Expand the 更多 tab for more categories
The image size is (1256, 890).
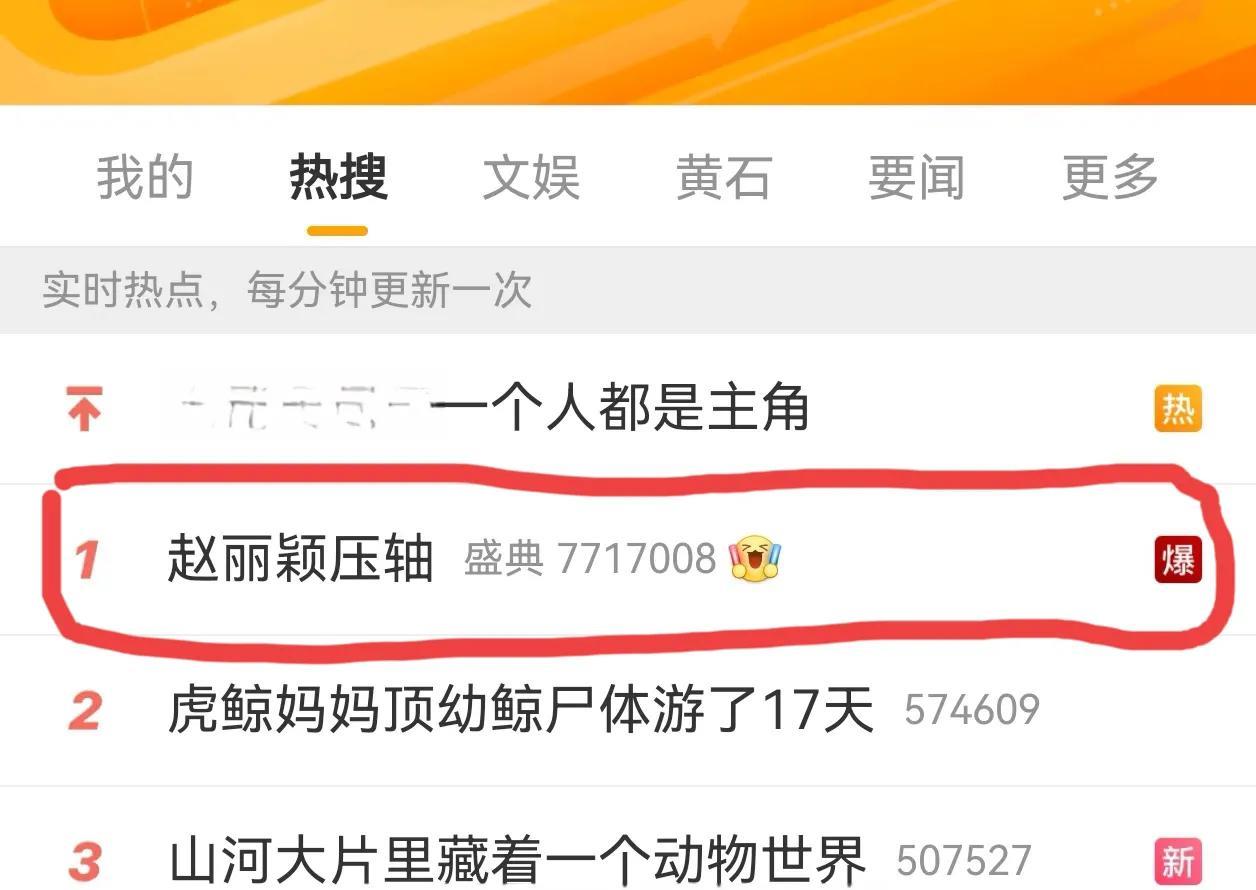(1110, 178)
